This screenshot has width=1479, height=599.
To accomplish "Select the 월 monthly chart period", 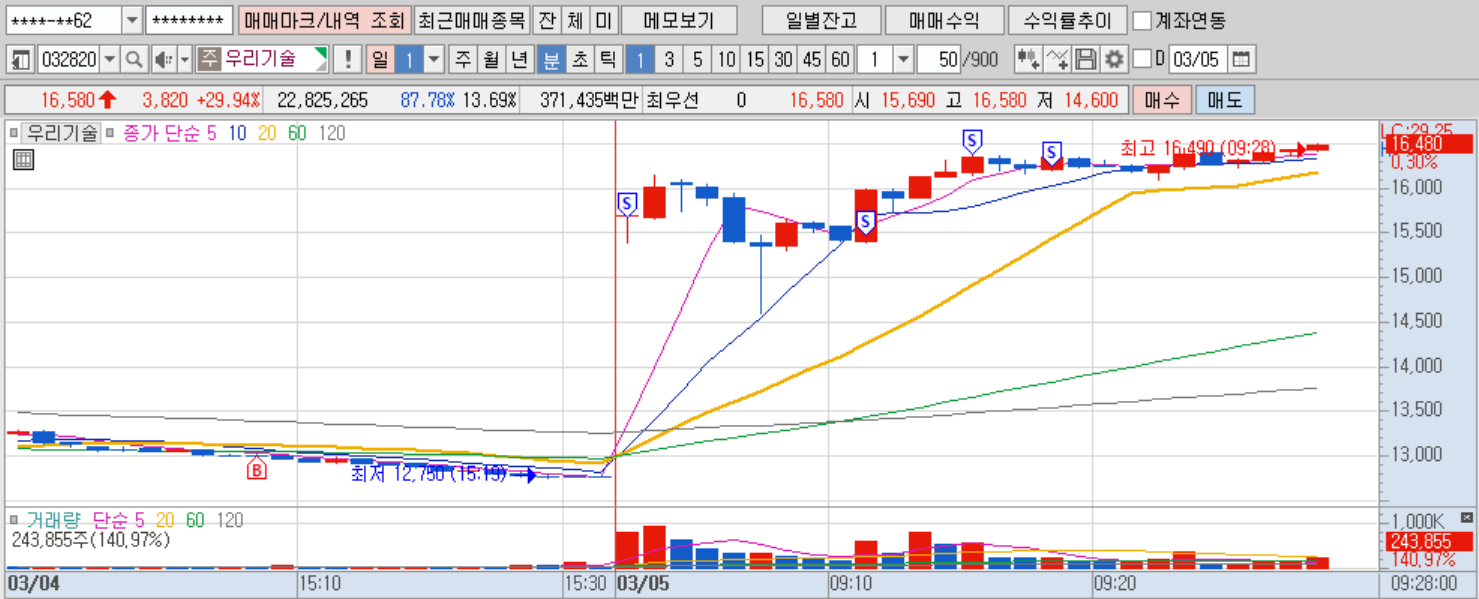I will coord(491,60).
